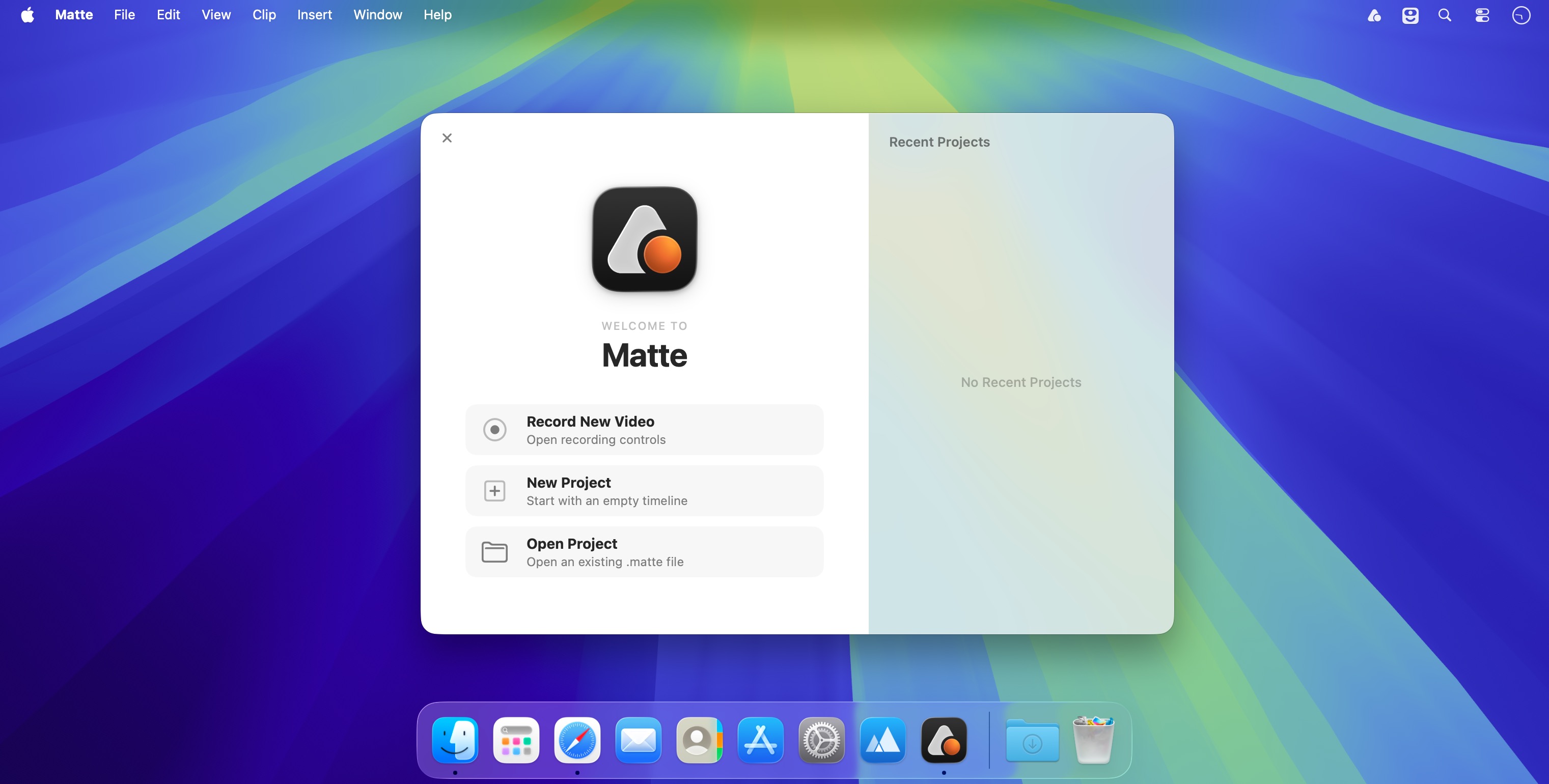
Task: Click the folder icon beside Open Project
Action: tap(495, 552)
